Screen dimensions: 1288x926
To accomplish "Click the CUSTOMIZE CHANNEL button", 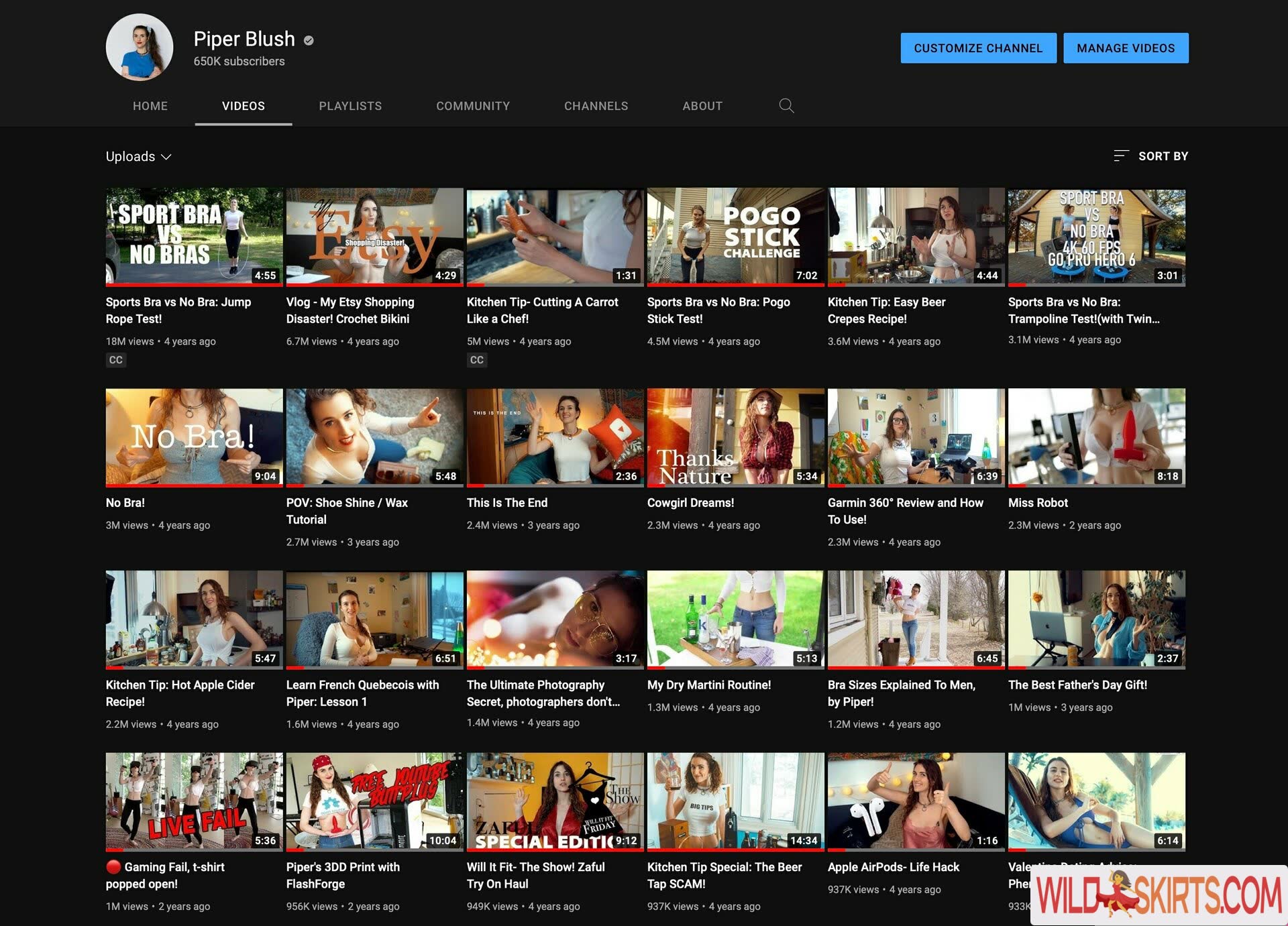I will coord(978,48).
